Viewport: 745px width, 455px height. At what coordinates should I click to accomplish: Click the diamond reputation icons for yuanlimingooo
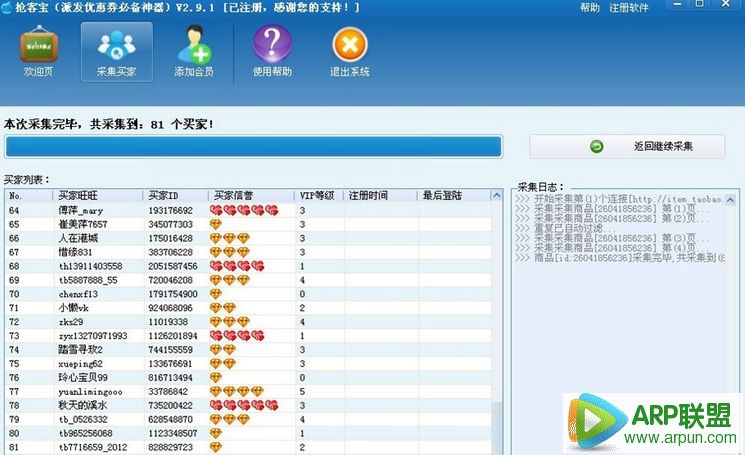tap(237, 391)
